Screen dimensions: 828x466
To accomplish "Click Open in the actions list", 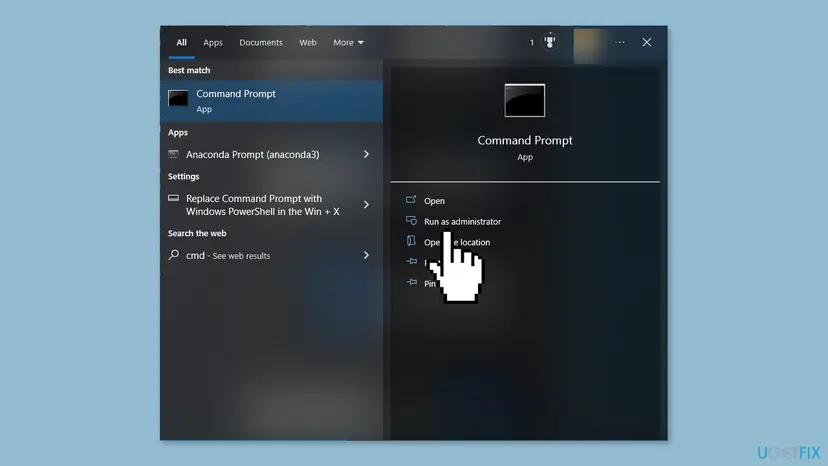I will pos(434,201).
